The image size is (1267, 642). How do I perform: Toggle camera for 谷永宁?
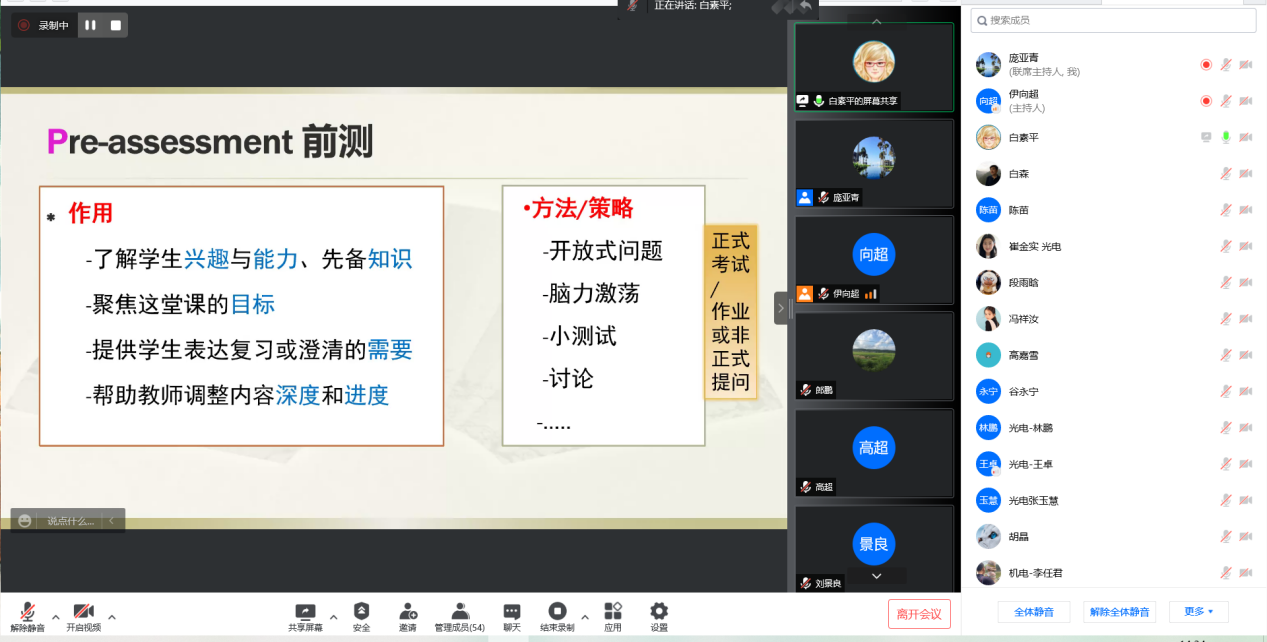coord(1246,392)
